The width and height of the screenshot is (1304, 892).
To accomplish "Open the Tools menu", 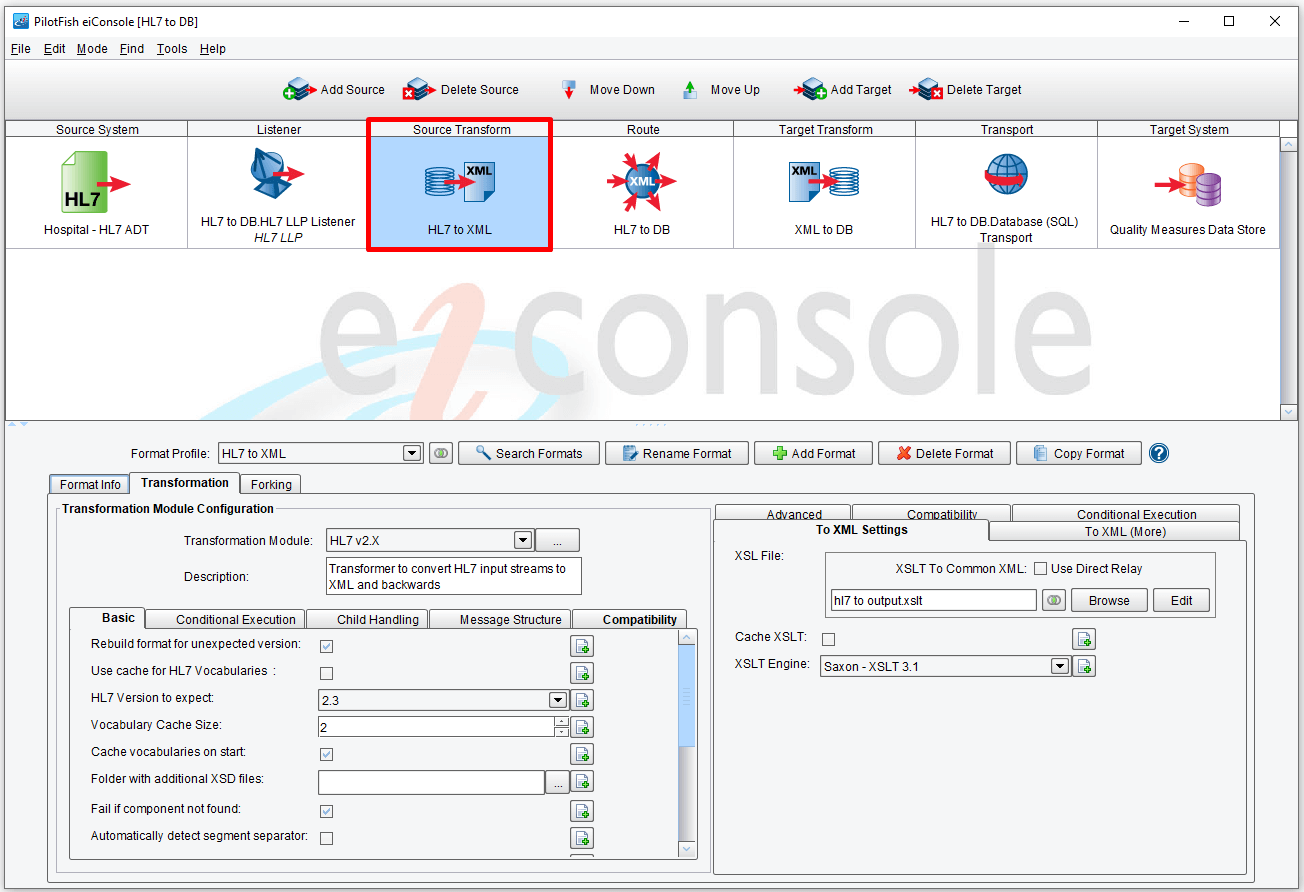I will [172, 49].
